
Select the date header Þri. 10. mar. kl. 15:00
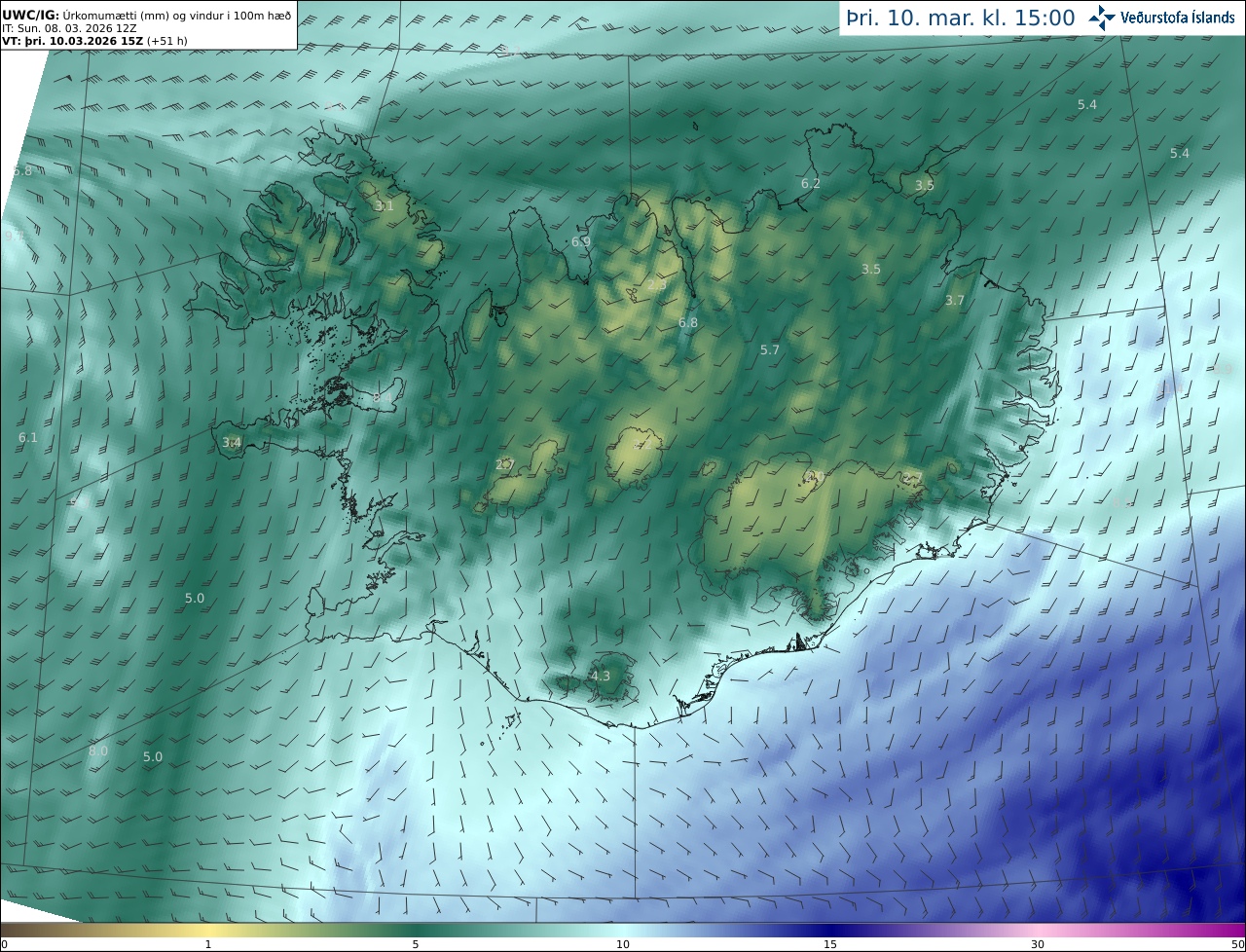[x=961, y=18]
